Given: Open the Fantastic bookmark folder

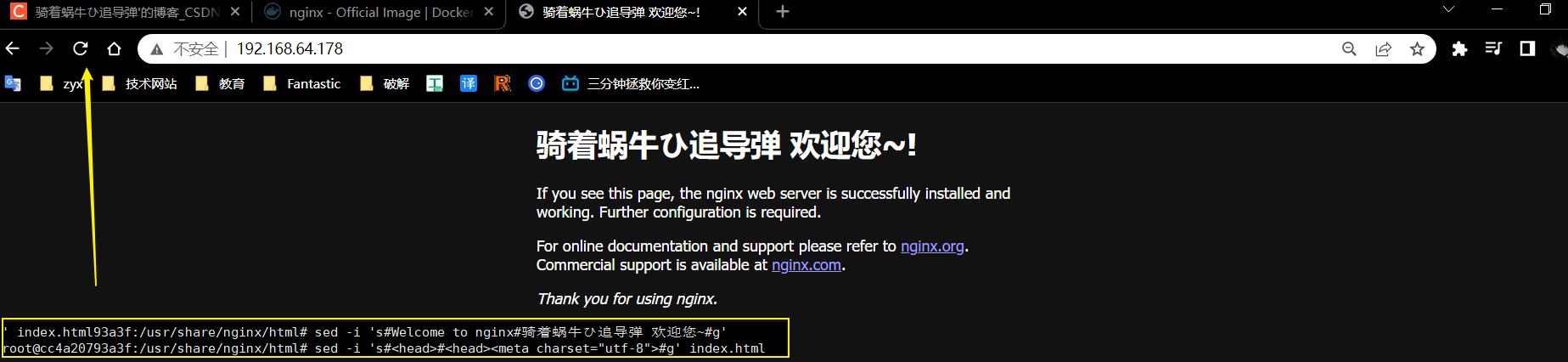Looking at the screenshot, I should click(302, 83).
